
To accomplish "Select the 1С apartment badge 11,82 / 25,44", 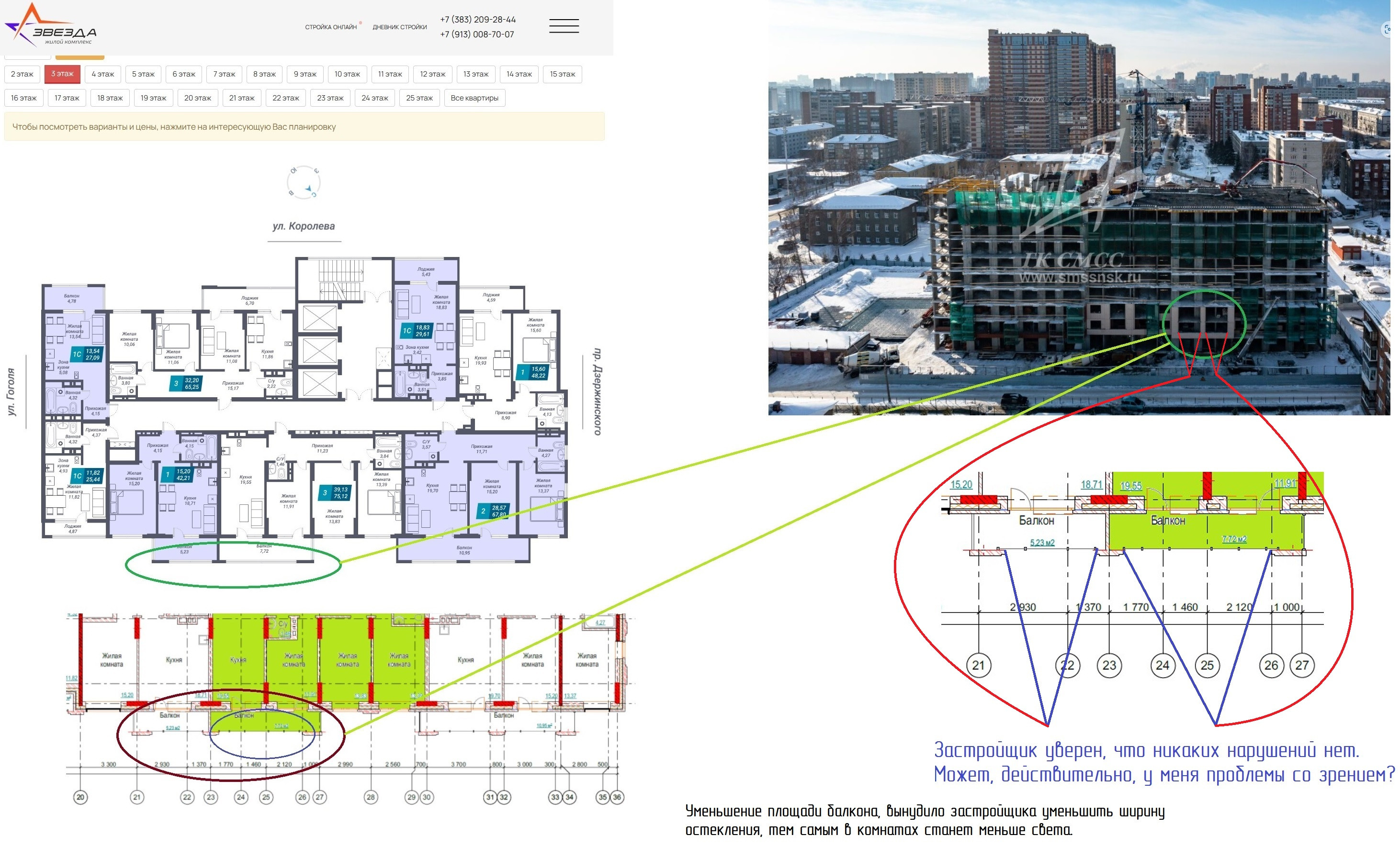I will coord(87,476).
